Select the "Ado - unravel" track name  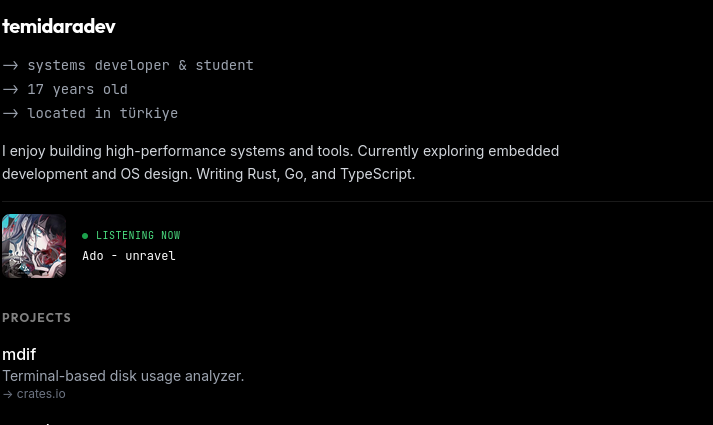129,256
